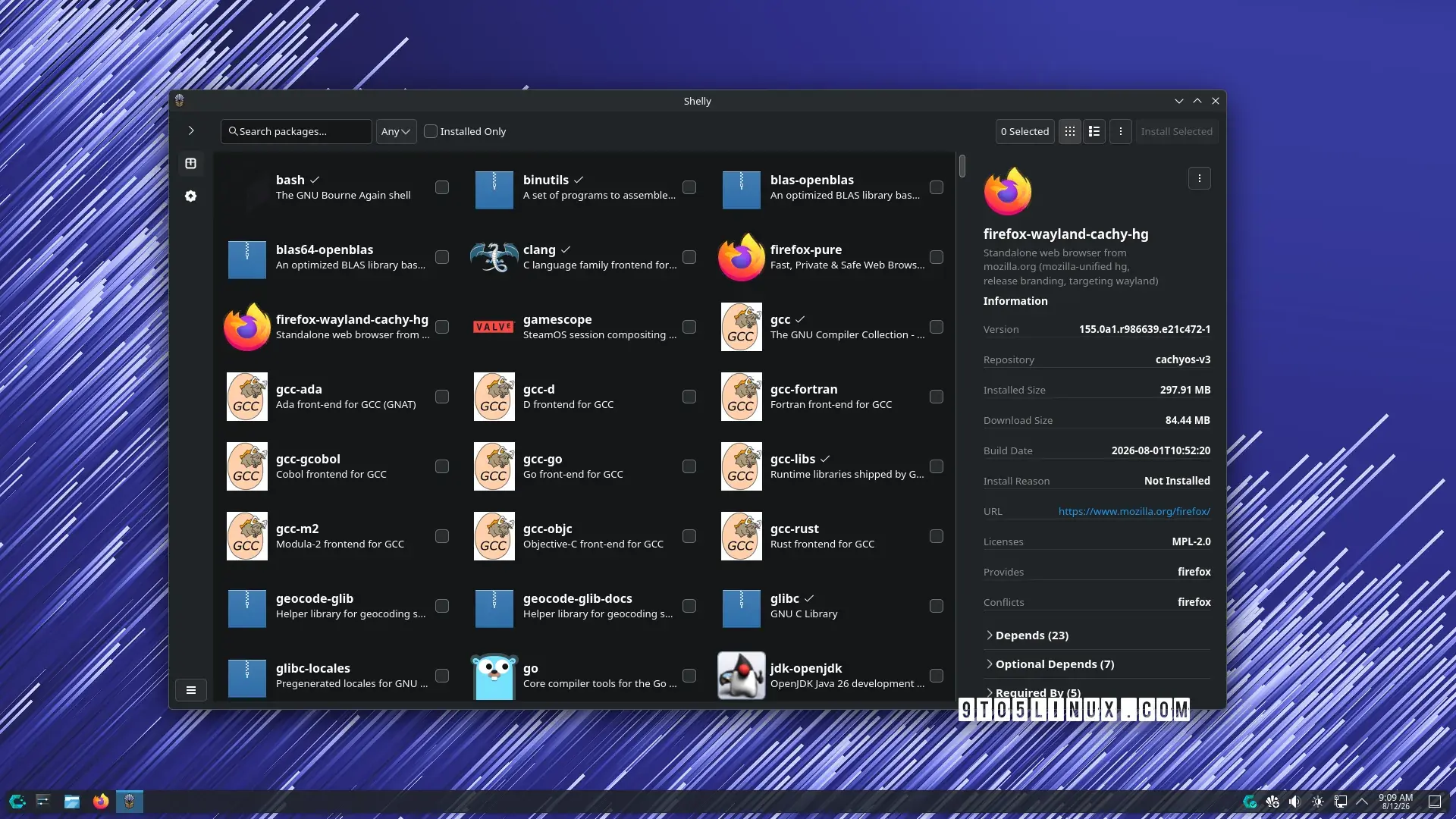Click the hamburger menu at sidebar bottom

(x=191, y=690)
